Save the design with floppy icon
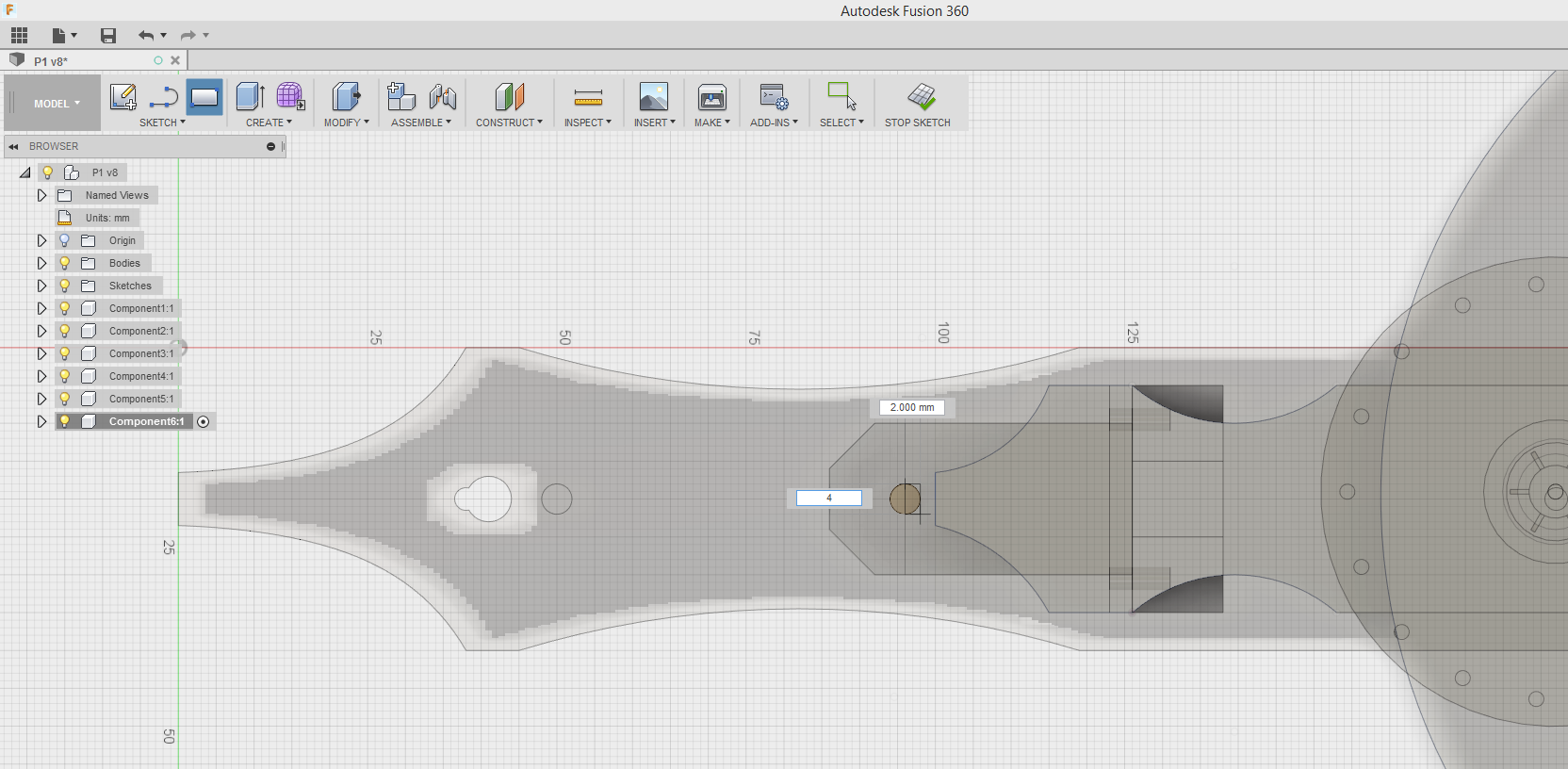The width and height of the screenshot is (1568, 769). click(108, 36)
